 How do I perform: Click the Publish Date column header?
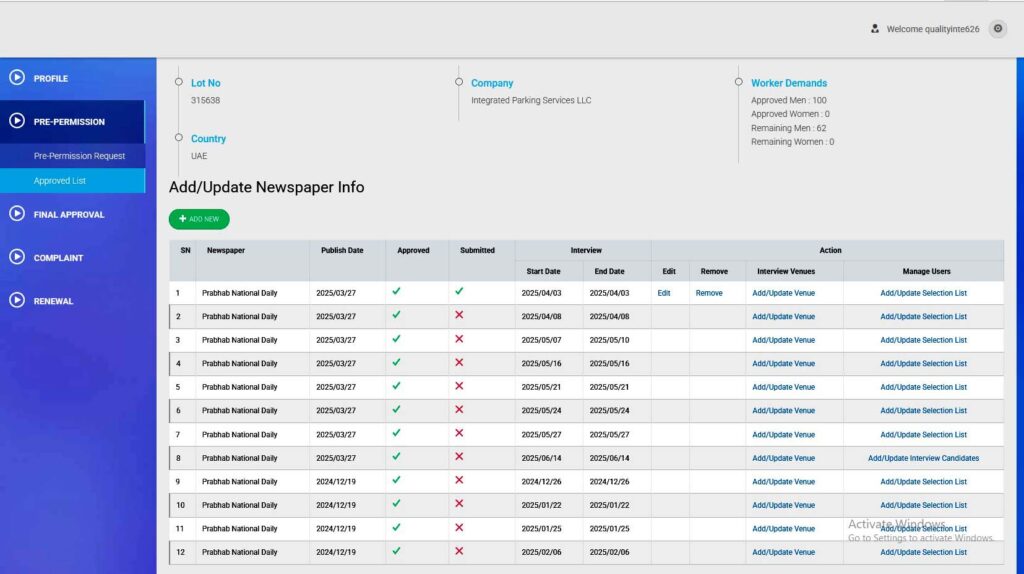[x=342, y=250]
